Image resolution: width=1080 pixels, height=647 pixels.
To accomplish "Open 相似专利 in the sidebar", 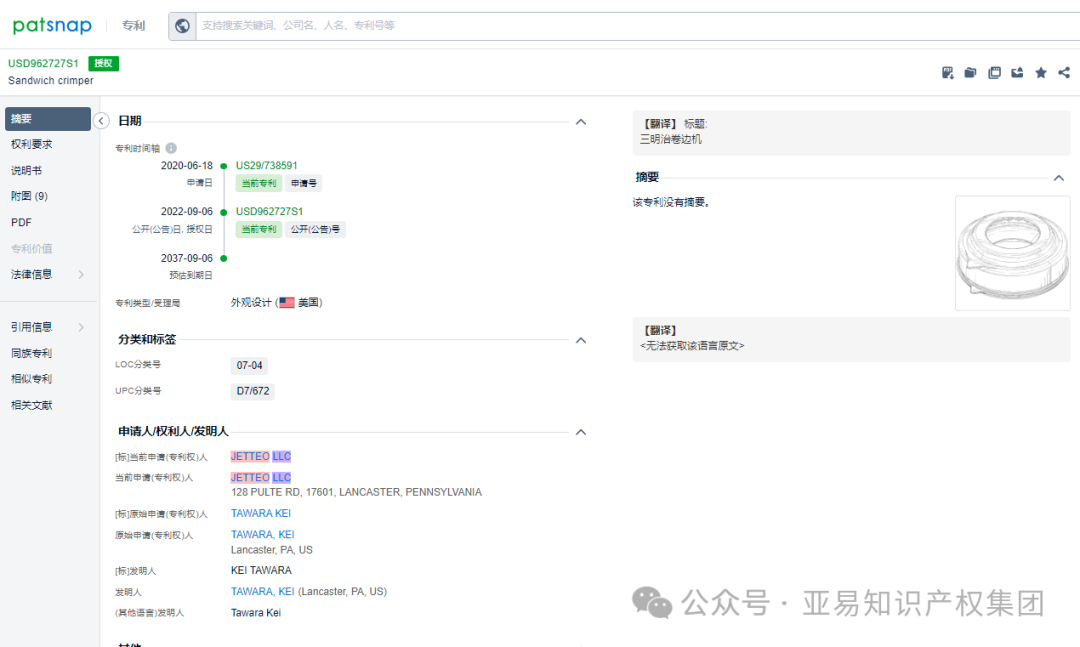I will point(32,379).
